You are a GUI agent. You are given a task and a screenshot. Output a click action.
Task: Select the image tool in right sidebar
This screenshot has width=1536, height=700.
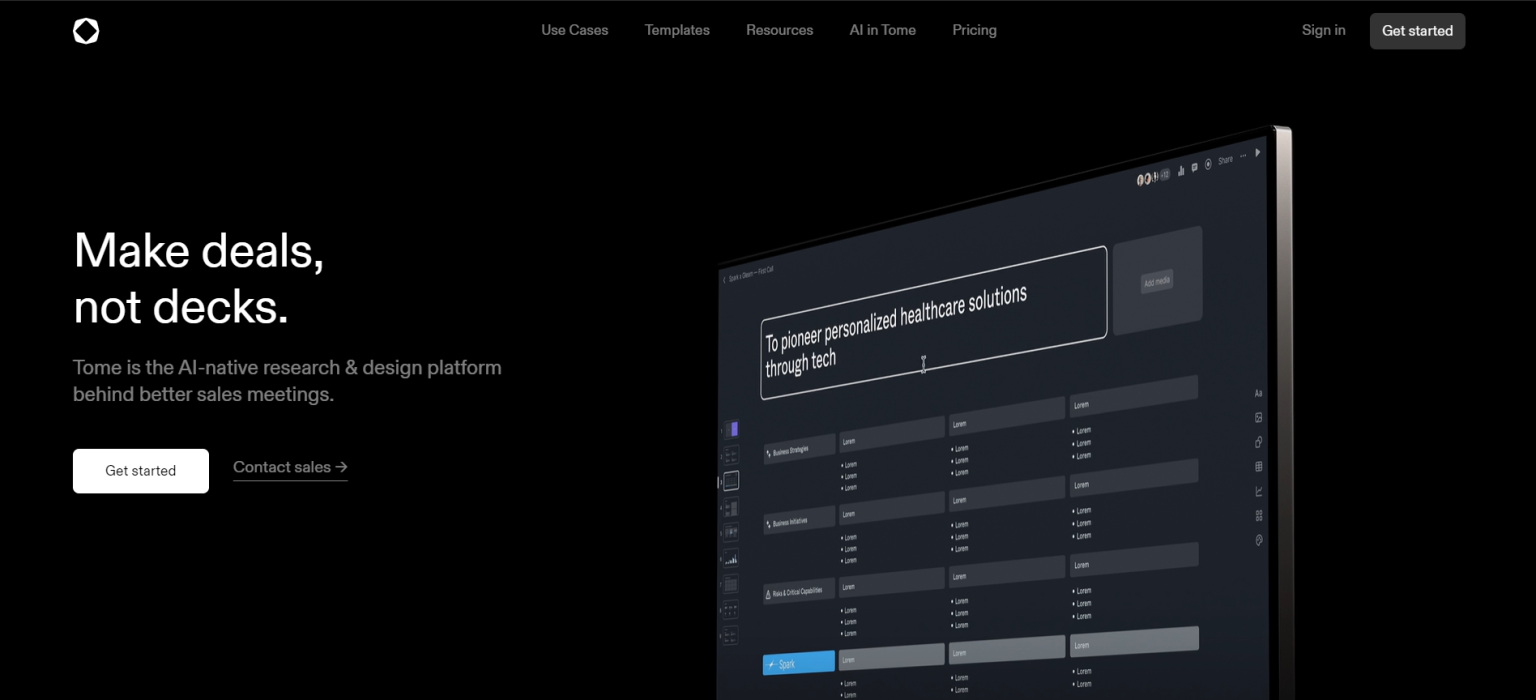1259,417
